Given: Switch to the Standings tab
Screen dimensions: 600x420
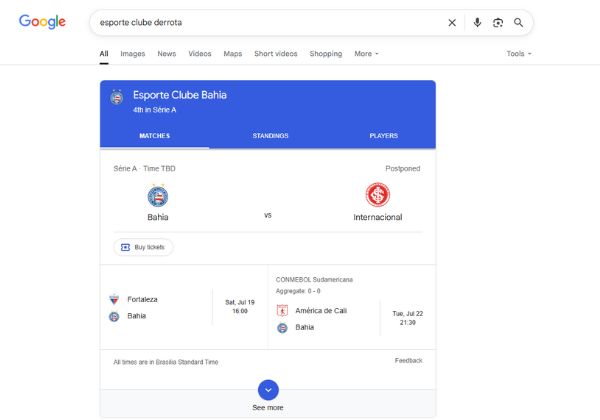Looking at the screenshot, I should (270, 135).
